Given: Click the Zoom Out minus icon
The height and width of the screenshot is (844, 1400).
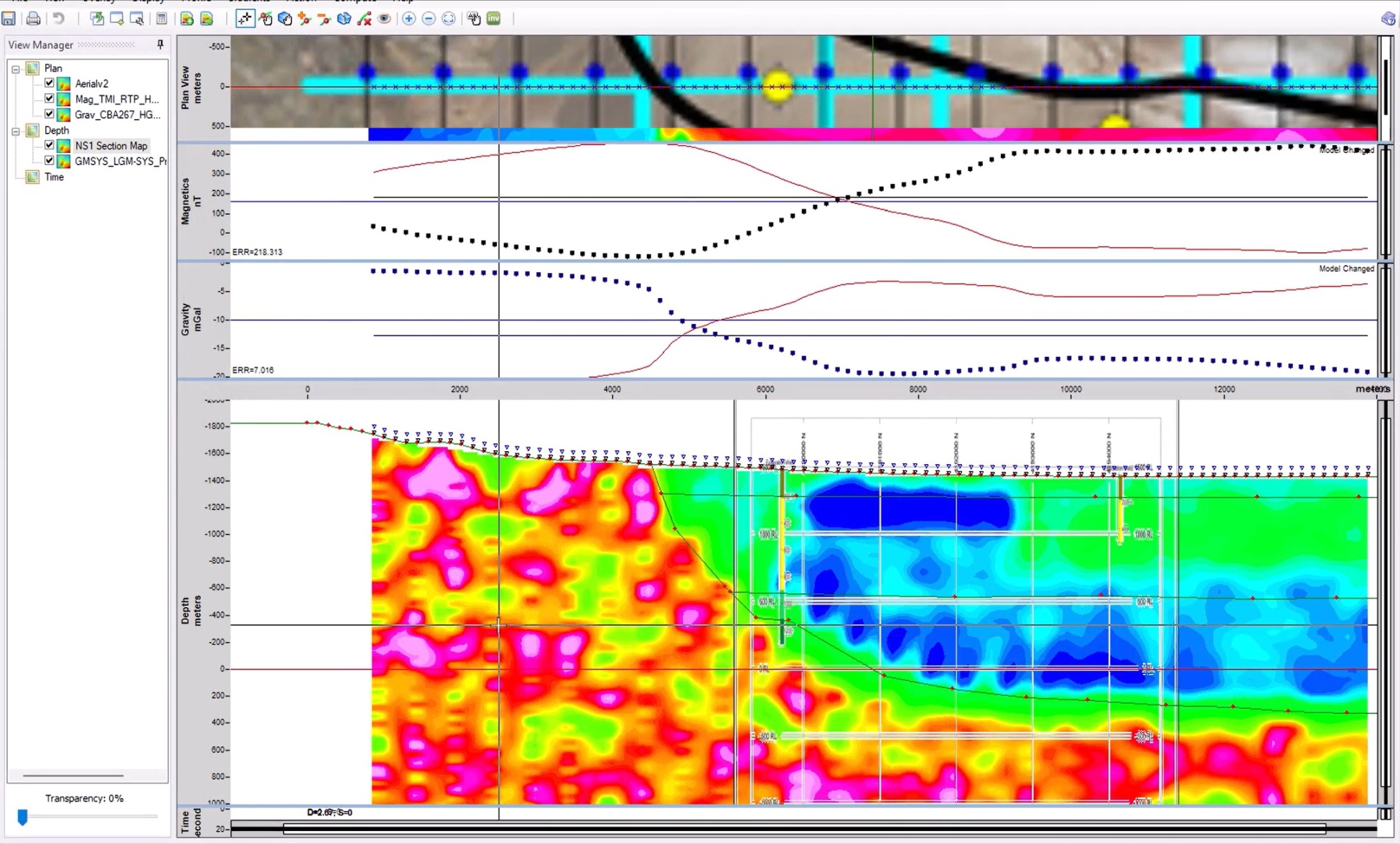Looking at the screenshot, I should coord(429,19).
